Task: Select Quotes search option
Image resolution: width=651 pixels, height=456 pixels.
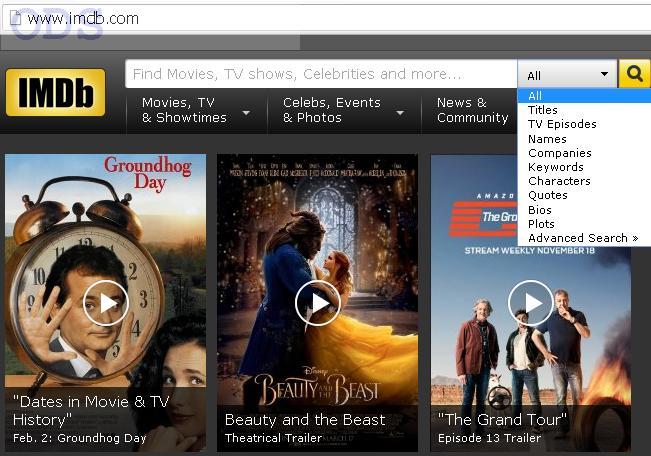Action: 547,195
